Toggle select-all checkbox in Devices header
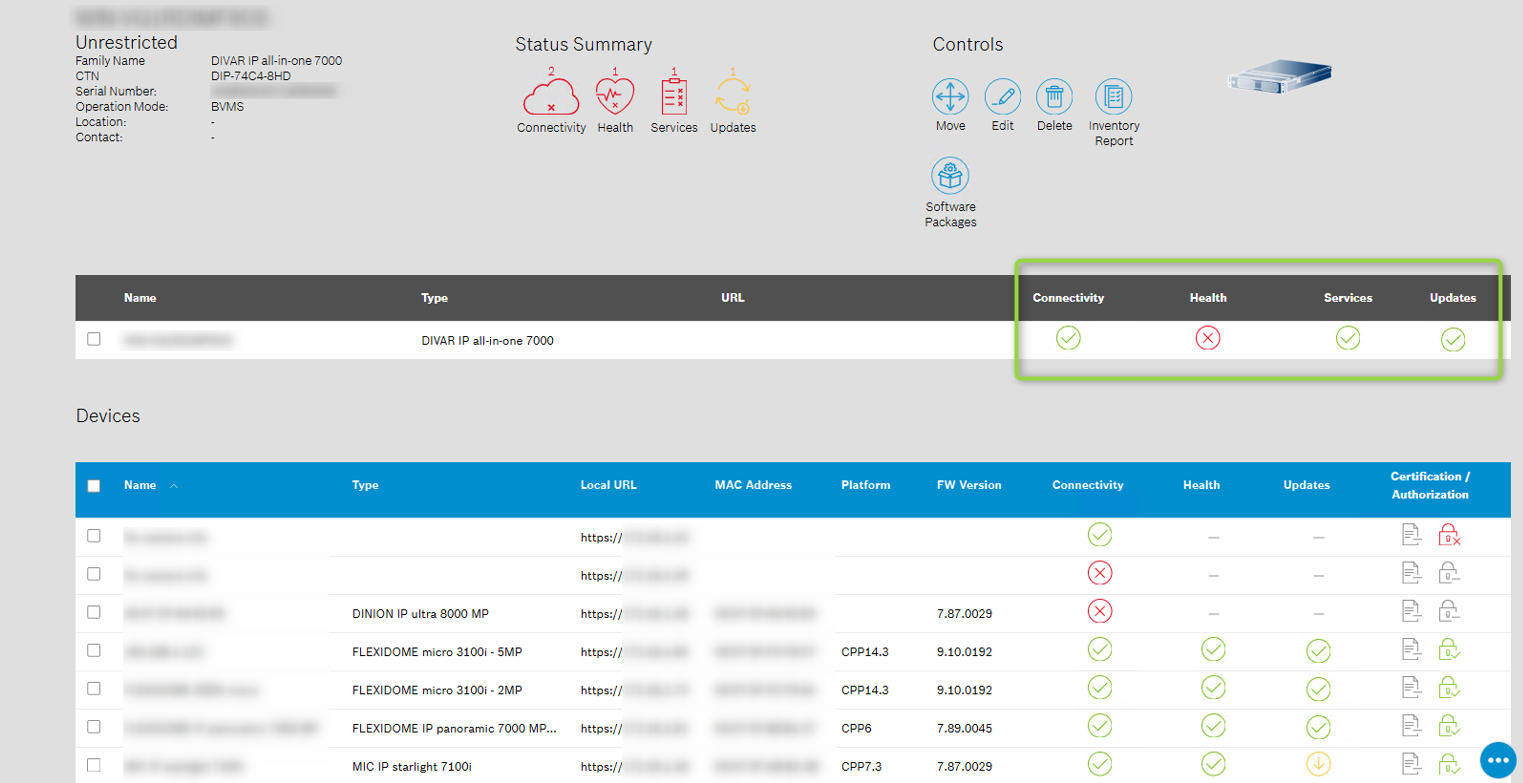 pyautogui.click(x=94, y=486)
